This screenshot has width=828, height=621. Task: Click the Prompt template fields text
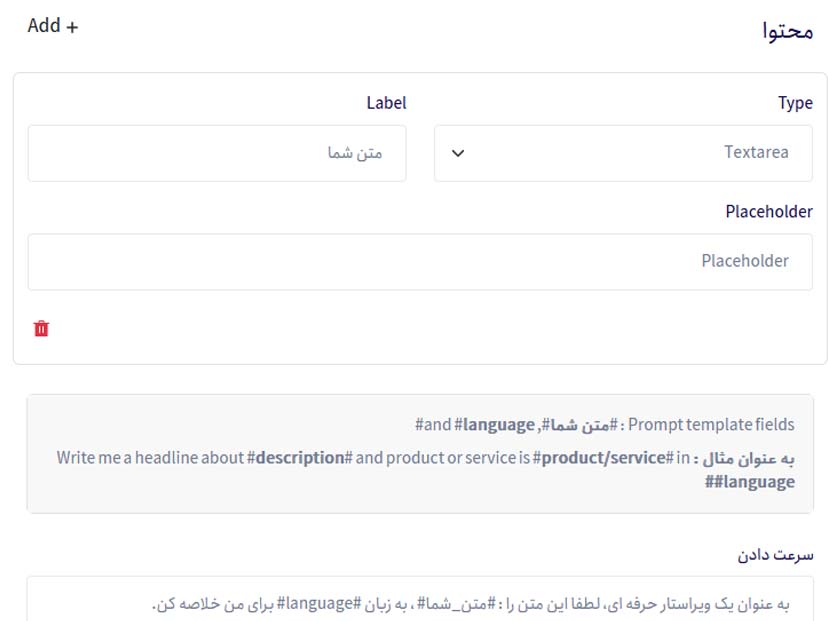click(x=711, y=425)
